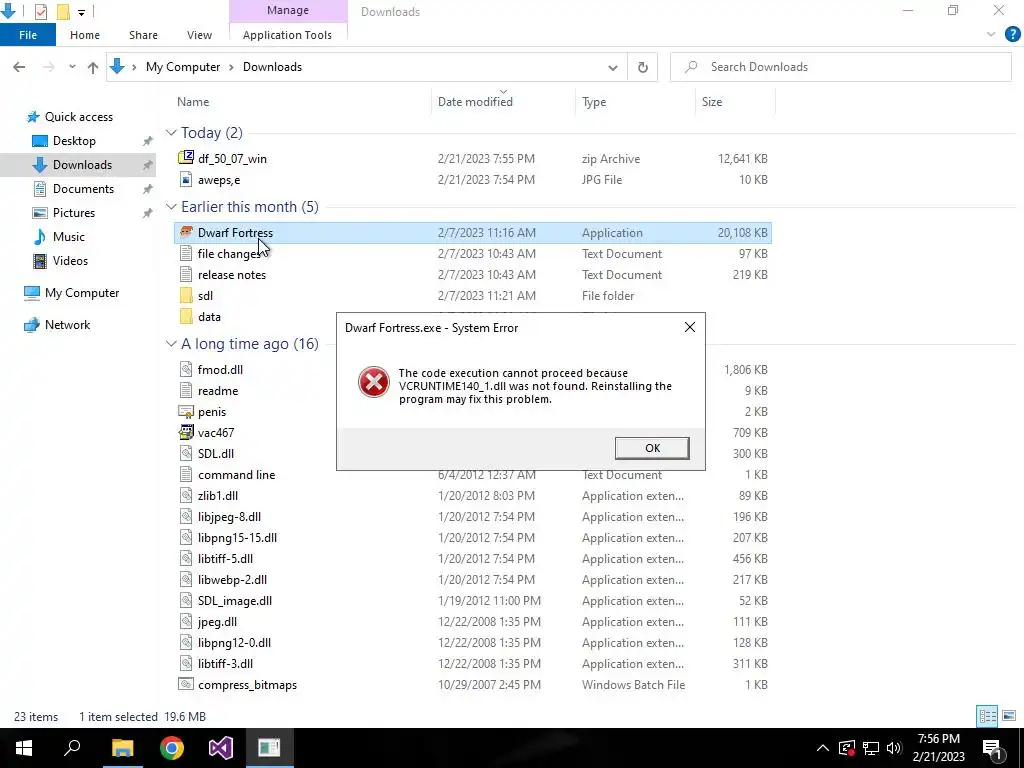Open the notification center icon
Screen dimensions: 1024x768
[992, 748]
